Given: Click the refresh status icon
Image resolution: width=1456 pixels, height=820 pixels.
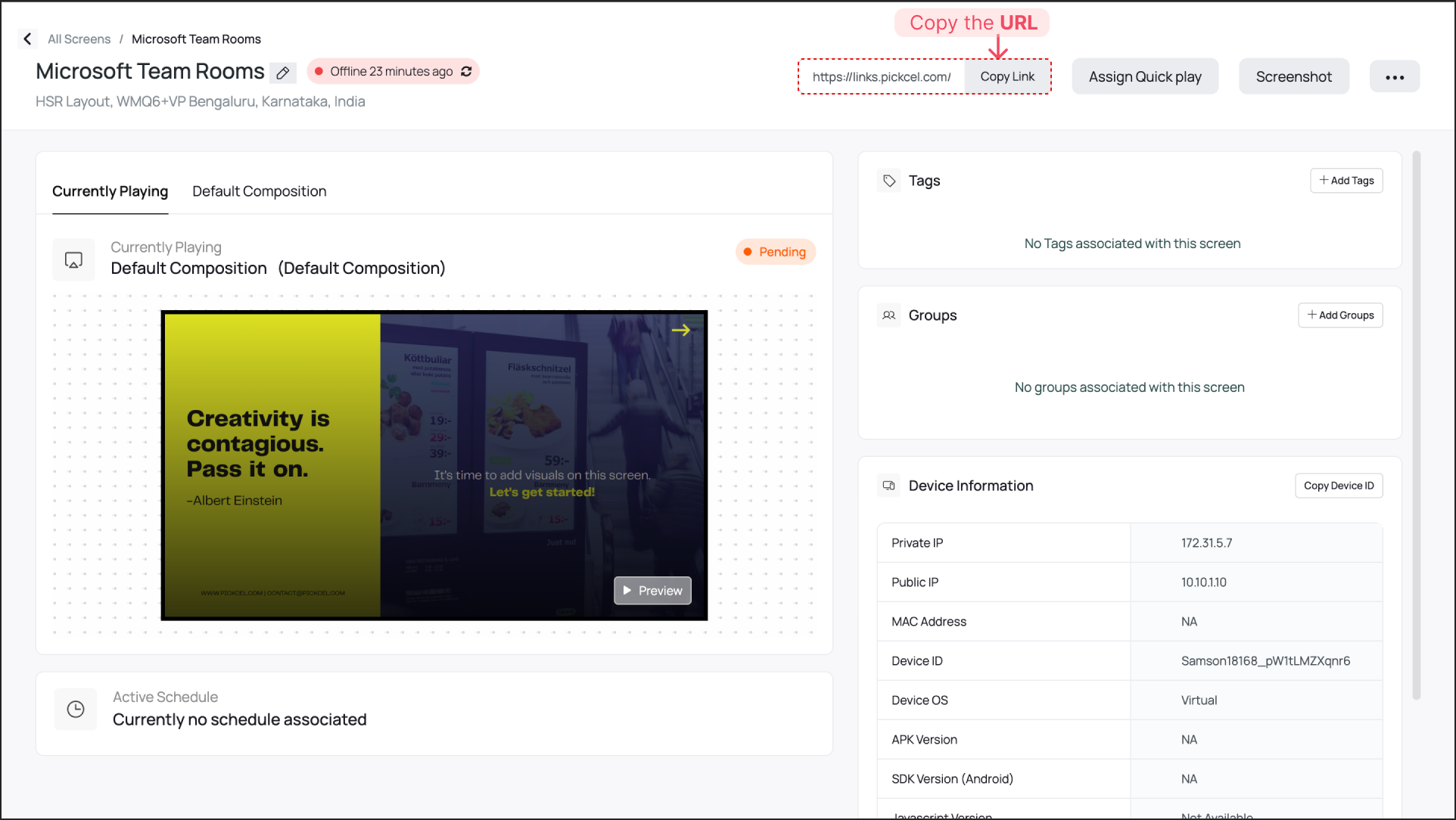Looking at the screenshot, I should pos(466,71).
